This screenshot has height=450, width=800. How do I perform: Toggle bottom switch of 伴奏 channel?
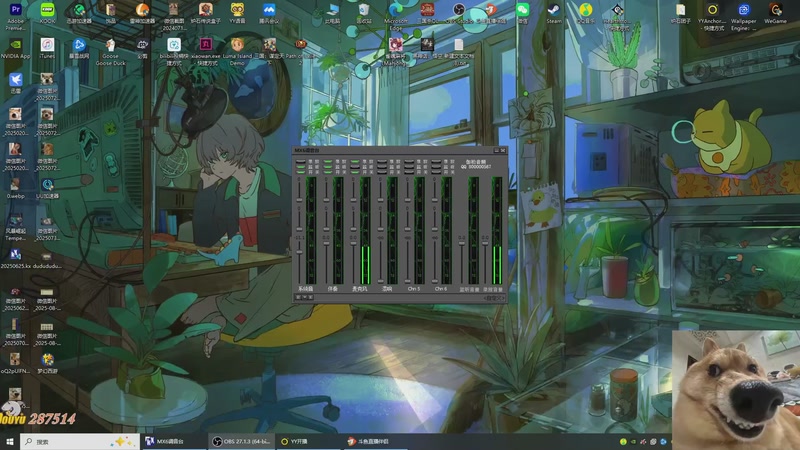tap(328, 172)
